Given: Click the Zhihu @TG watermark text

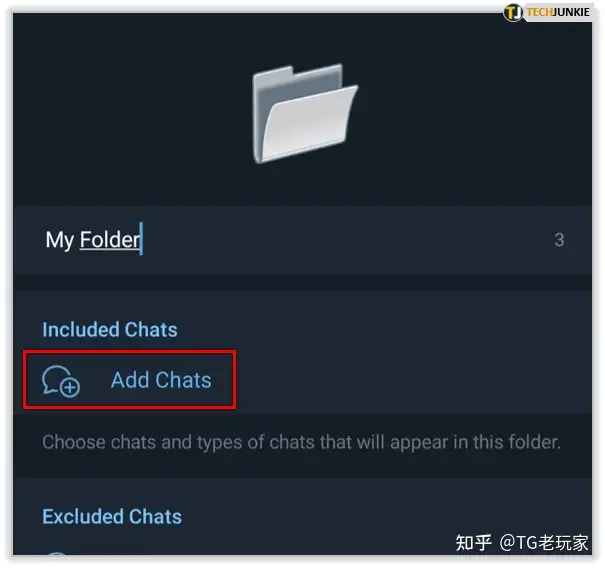Looking at the screenshot, I should click(x=522, y=543).
